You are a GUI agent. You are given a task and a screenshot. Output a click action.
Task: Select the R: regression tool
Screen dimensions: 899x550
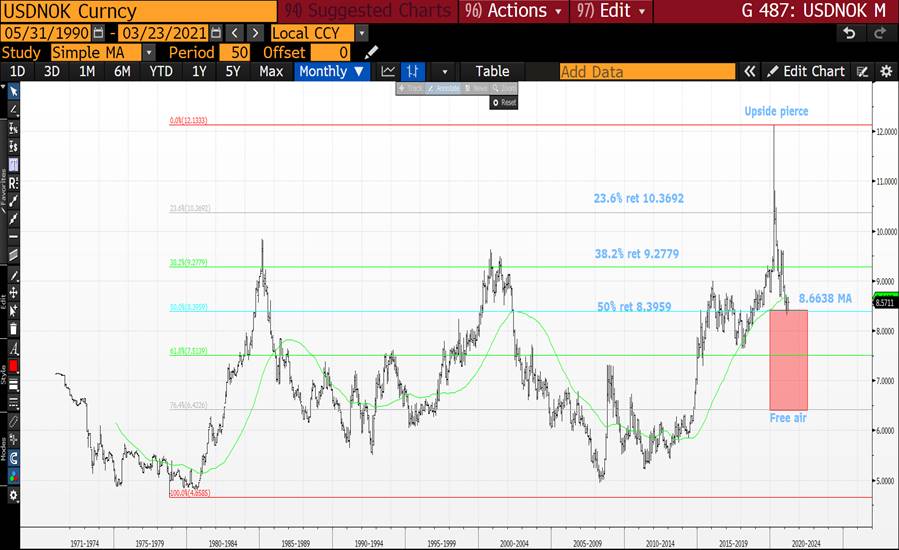tap(13, 184)
